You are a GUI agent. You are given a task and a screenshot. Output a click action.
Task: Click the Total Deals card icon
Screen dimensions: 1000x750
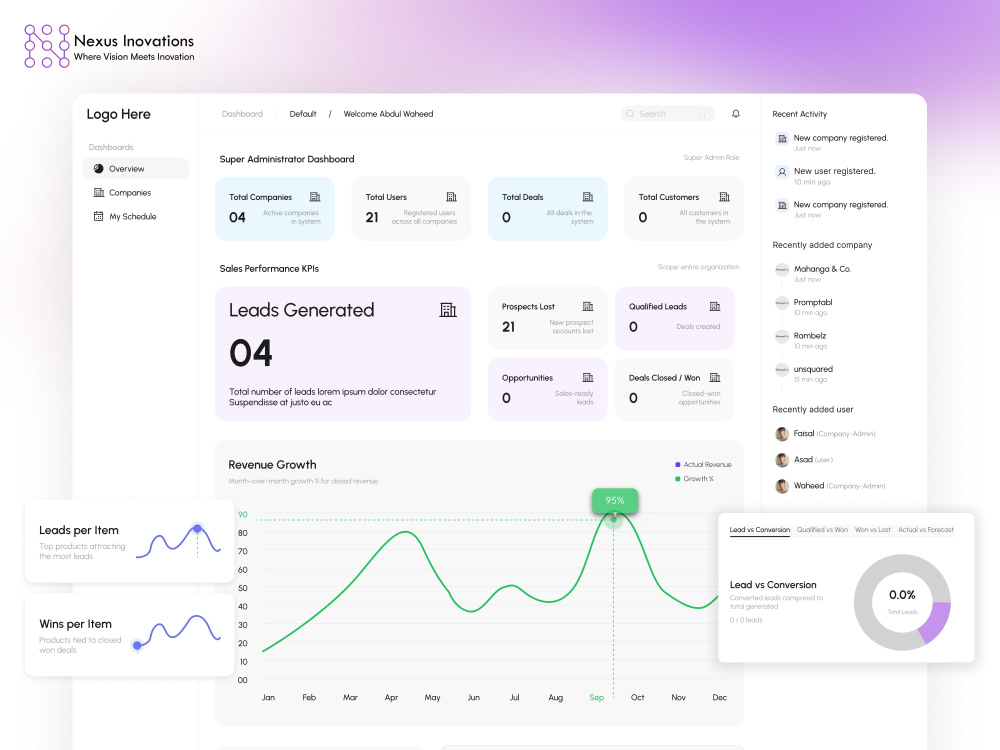click(x=587, y=197)
